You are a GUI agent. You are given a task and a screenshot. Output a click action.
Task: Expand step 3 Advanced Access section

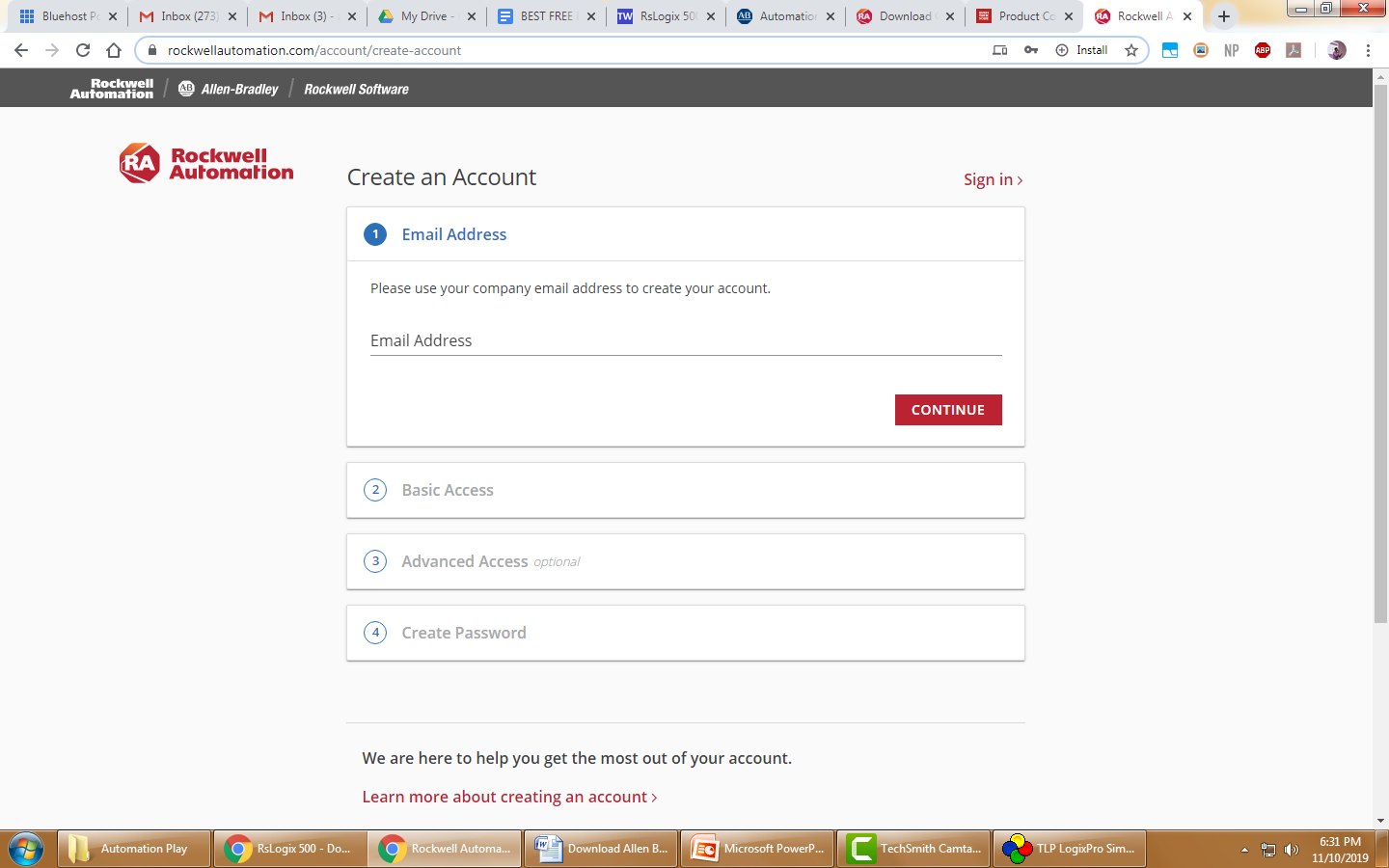[x=686, y=561]
